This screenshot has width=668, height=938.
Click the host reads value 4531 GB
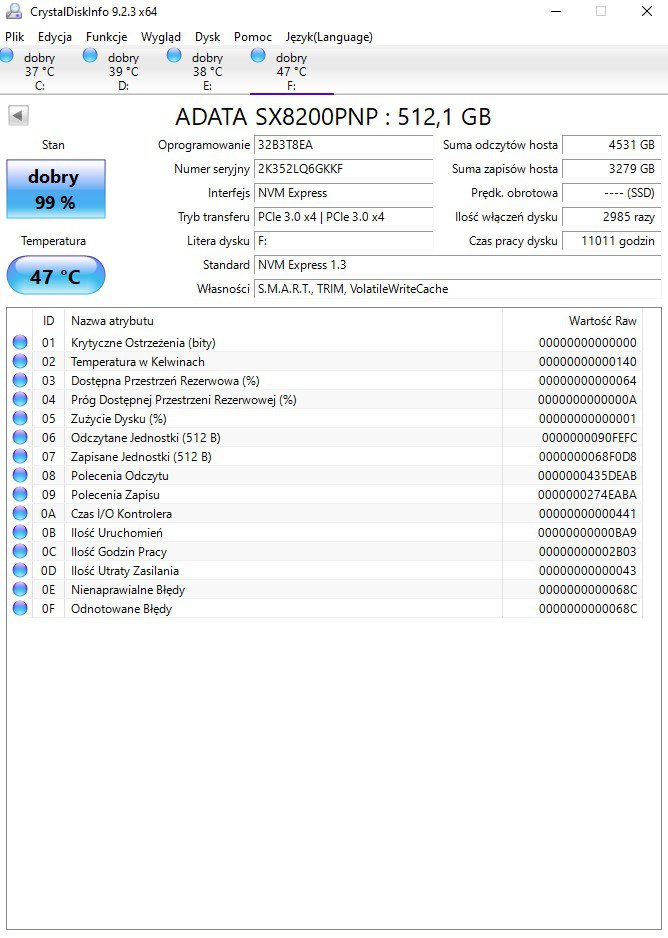pyautogui.click(x=612, y=145)
